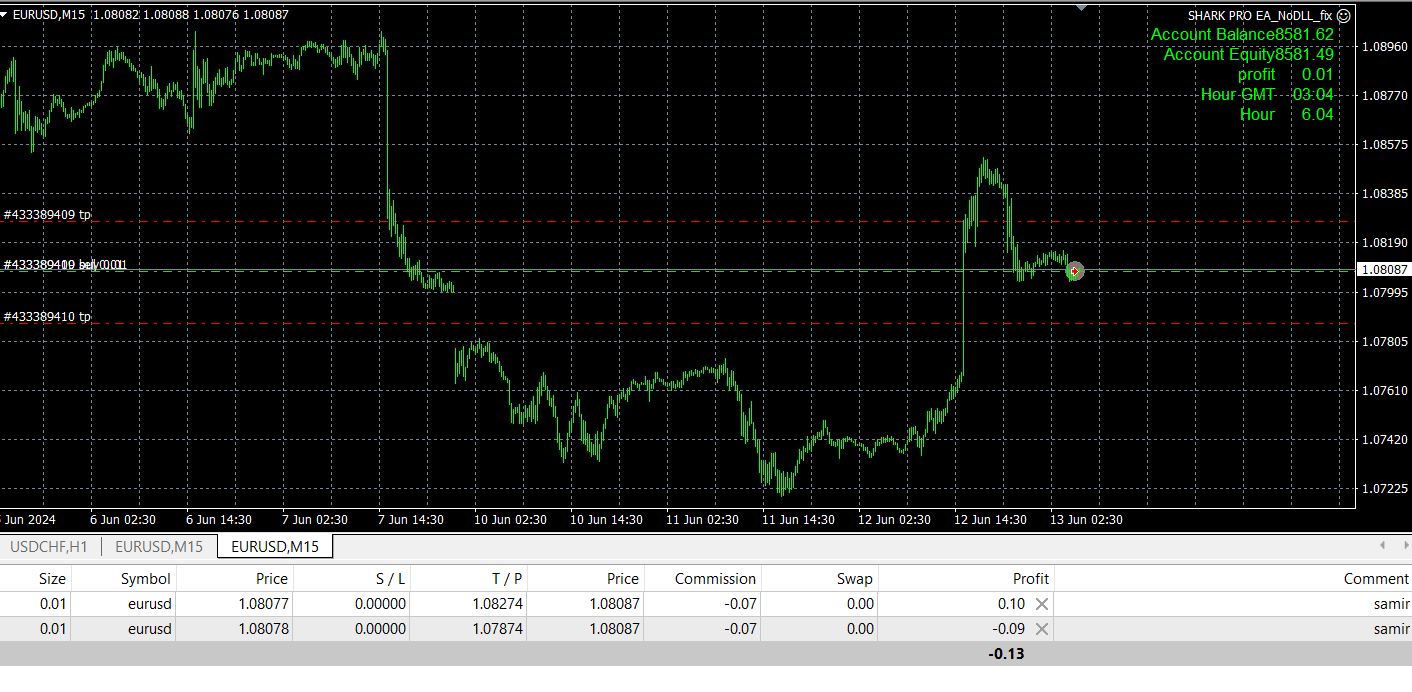The width and height of the screenshot is (1412, 692).
Task: Open the dropdown triangle beside EURUSD,M15 title
Action: coord(4,14)
